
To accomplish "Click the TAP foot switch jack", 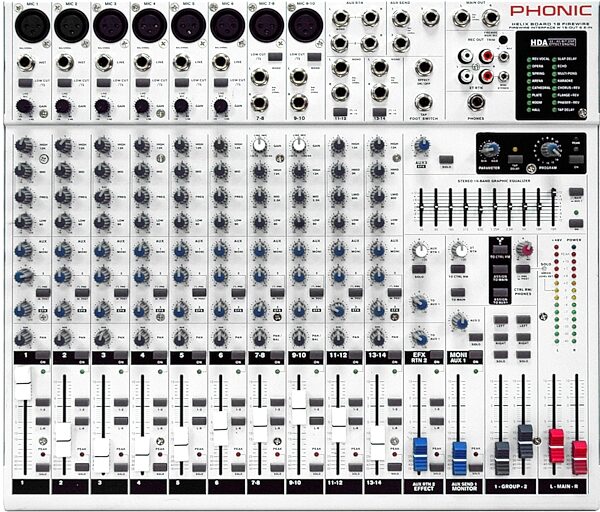I will 423,103.
